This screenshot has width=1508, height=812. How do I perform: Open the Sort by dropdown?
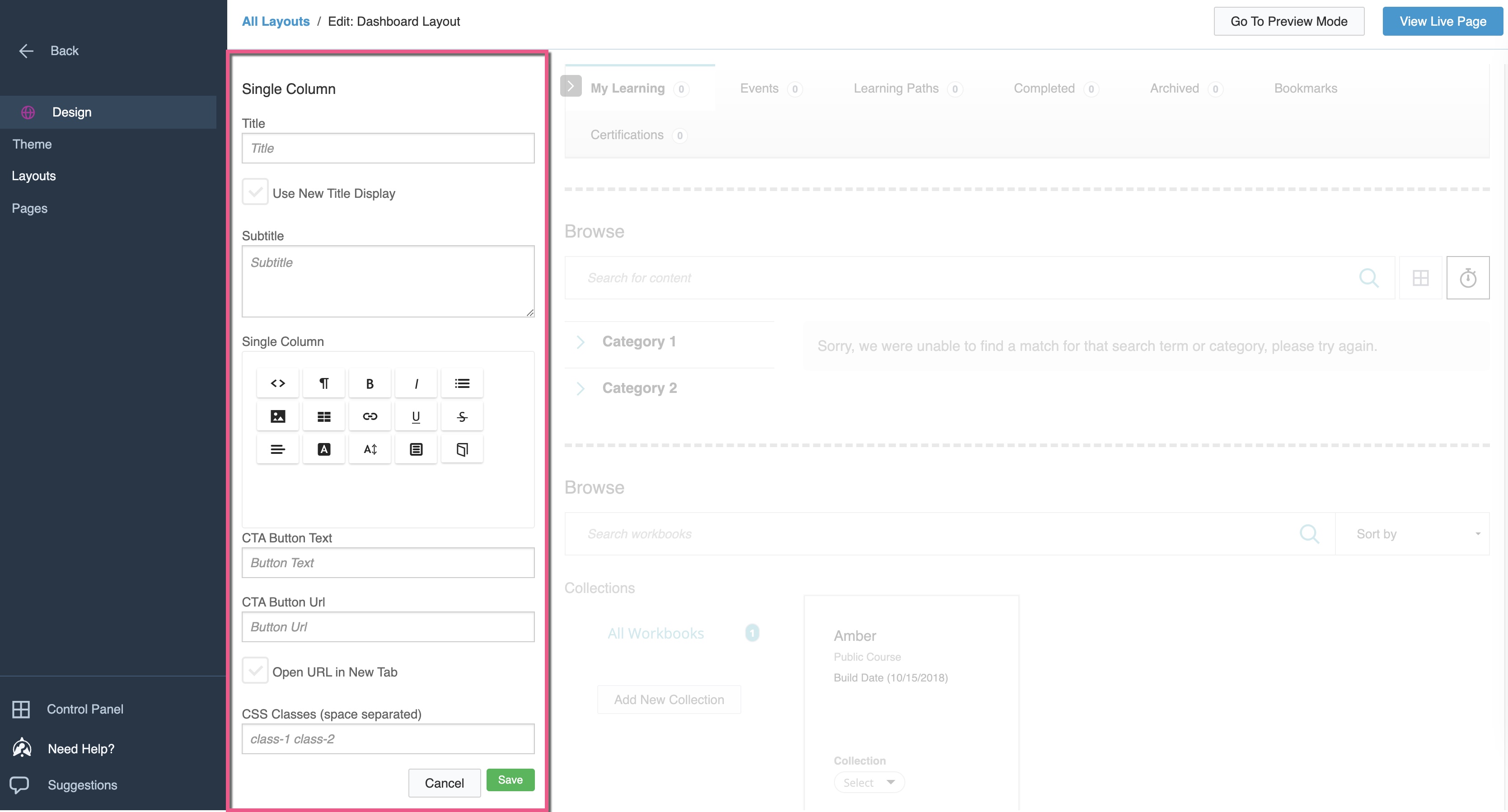point(1413,533)
